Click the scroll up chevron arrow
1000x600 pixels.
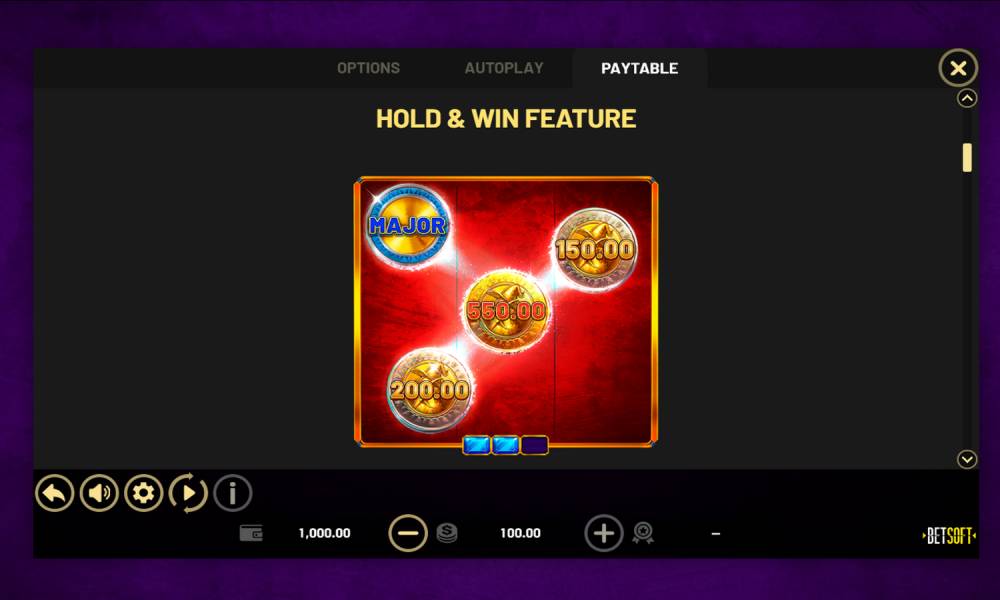tap(967, 98)
